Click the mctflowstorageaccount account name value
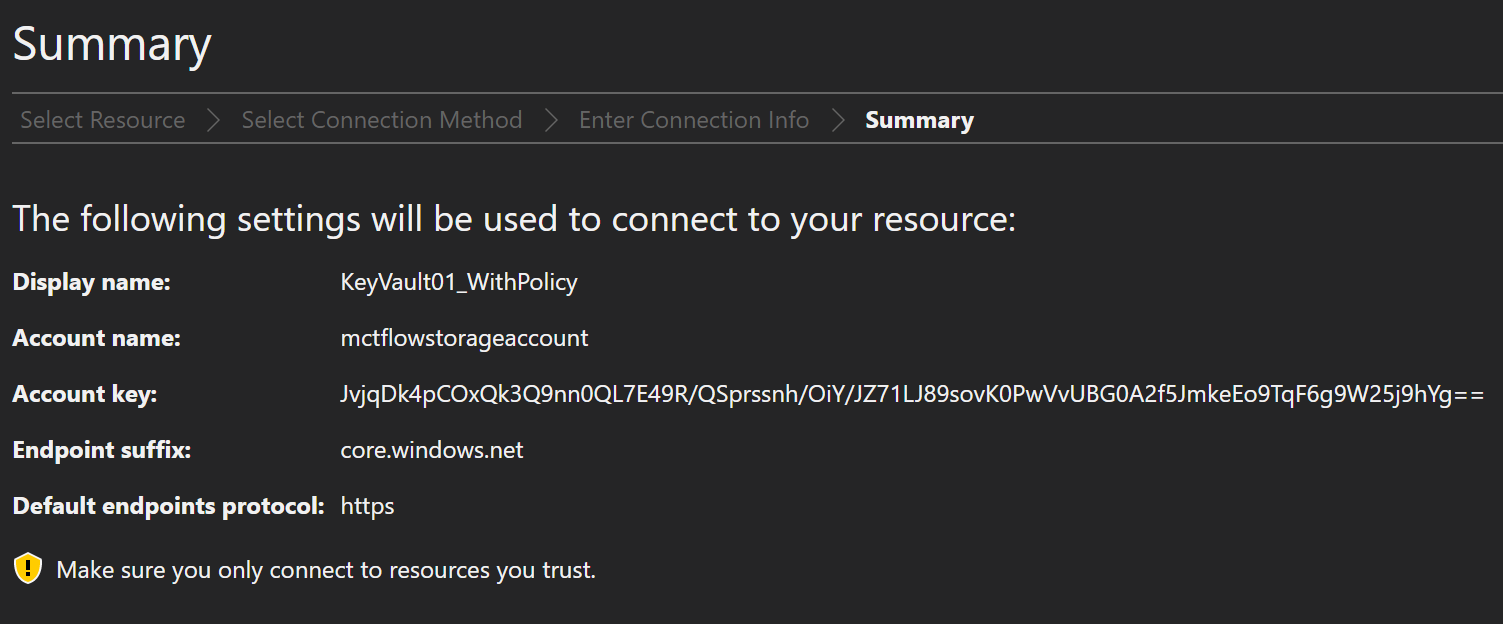This screenshot has width=1503, height=624. tap(464, 338)
